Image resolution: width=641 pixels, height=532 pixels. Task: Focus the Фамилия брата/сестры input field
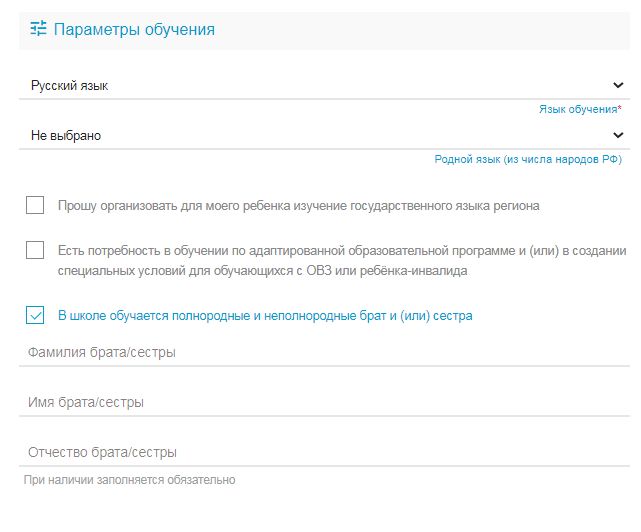pos(324,352)
